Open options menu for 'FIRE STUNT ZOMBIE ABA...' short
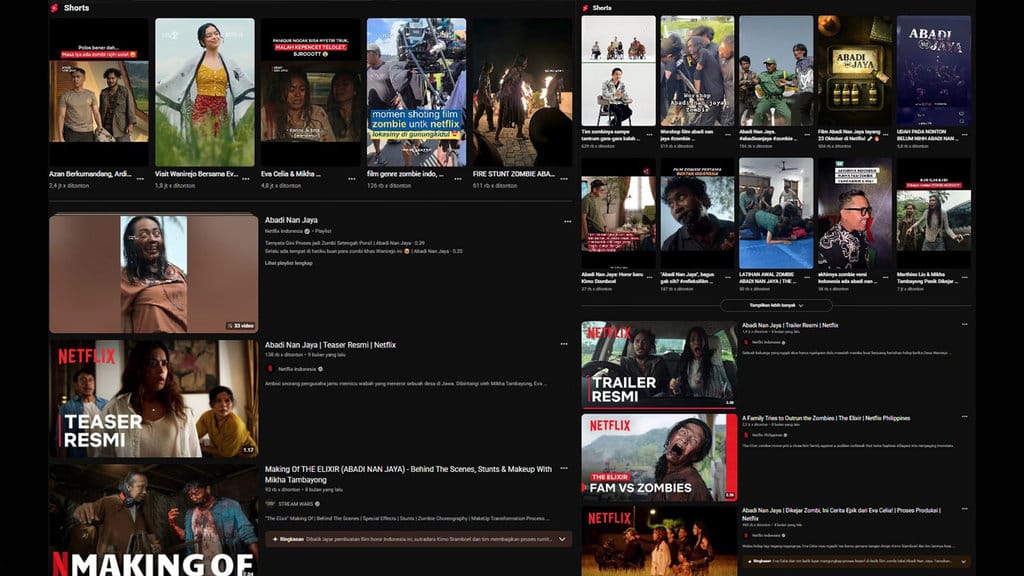Screen dimensions: 1024x576 pyautogui.click(x=564, y=178)
